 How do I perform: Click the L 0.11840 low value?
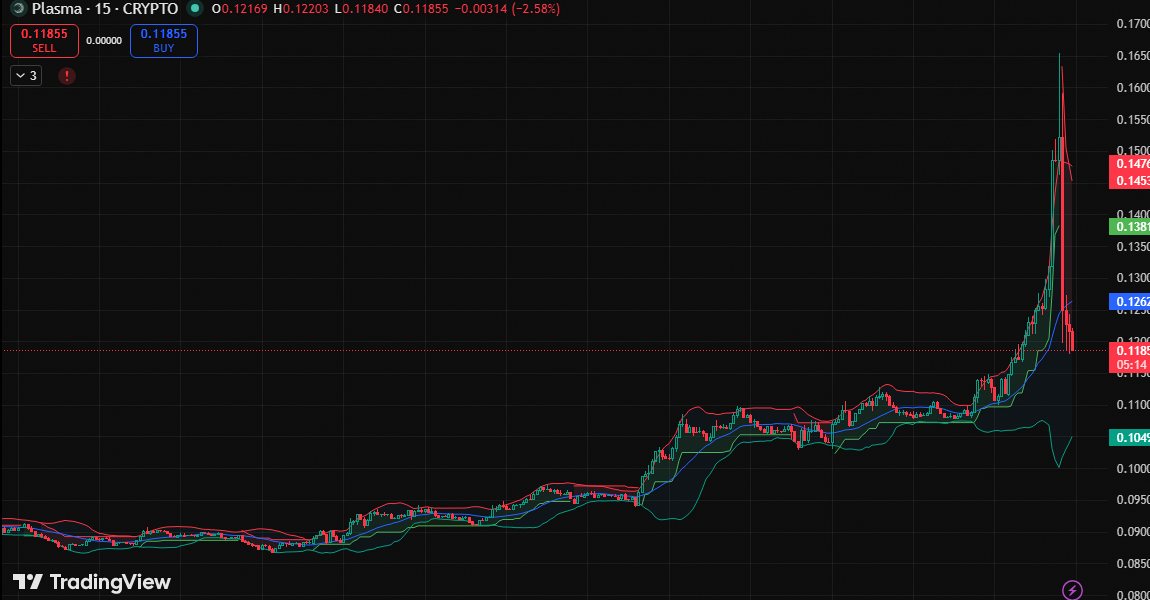[362, 9]
